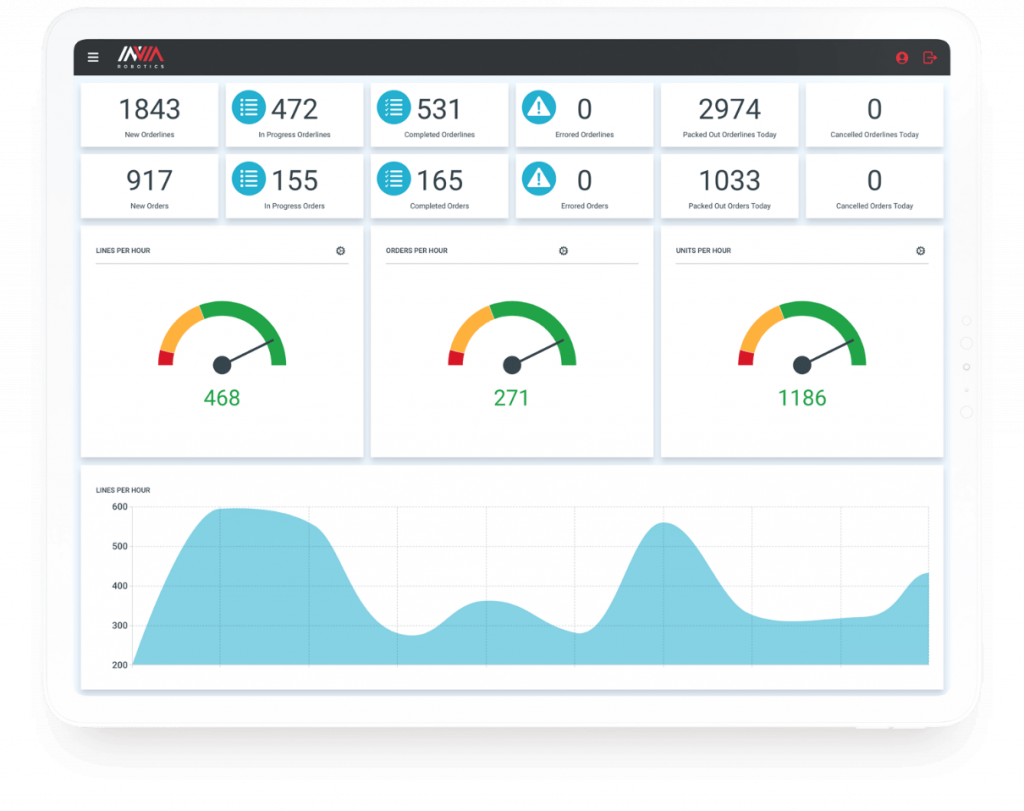Click the Completed Orders checklist icon
Viewport: 1024px width, 811px height.
tap(394, 178)
